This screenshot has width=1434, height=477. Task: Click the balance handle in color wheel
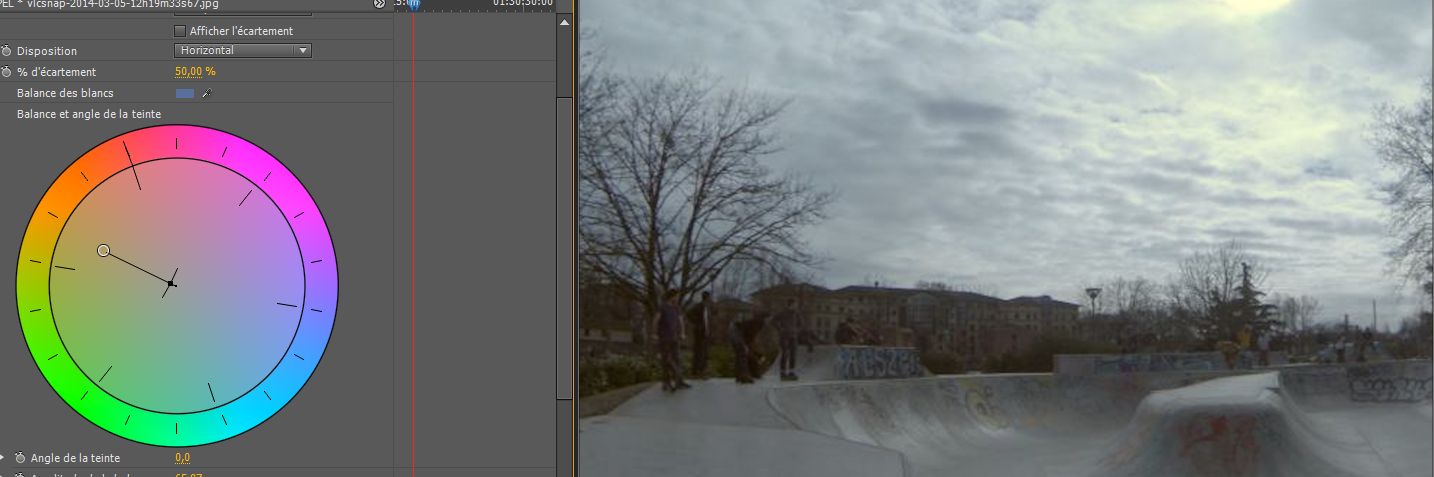tap(103, 250)
